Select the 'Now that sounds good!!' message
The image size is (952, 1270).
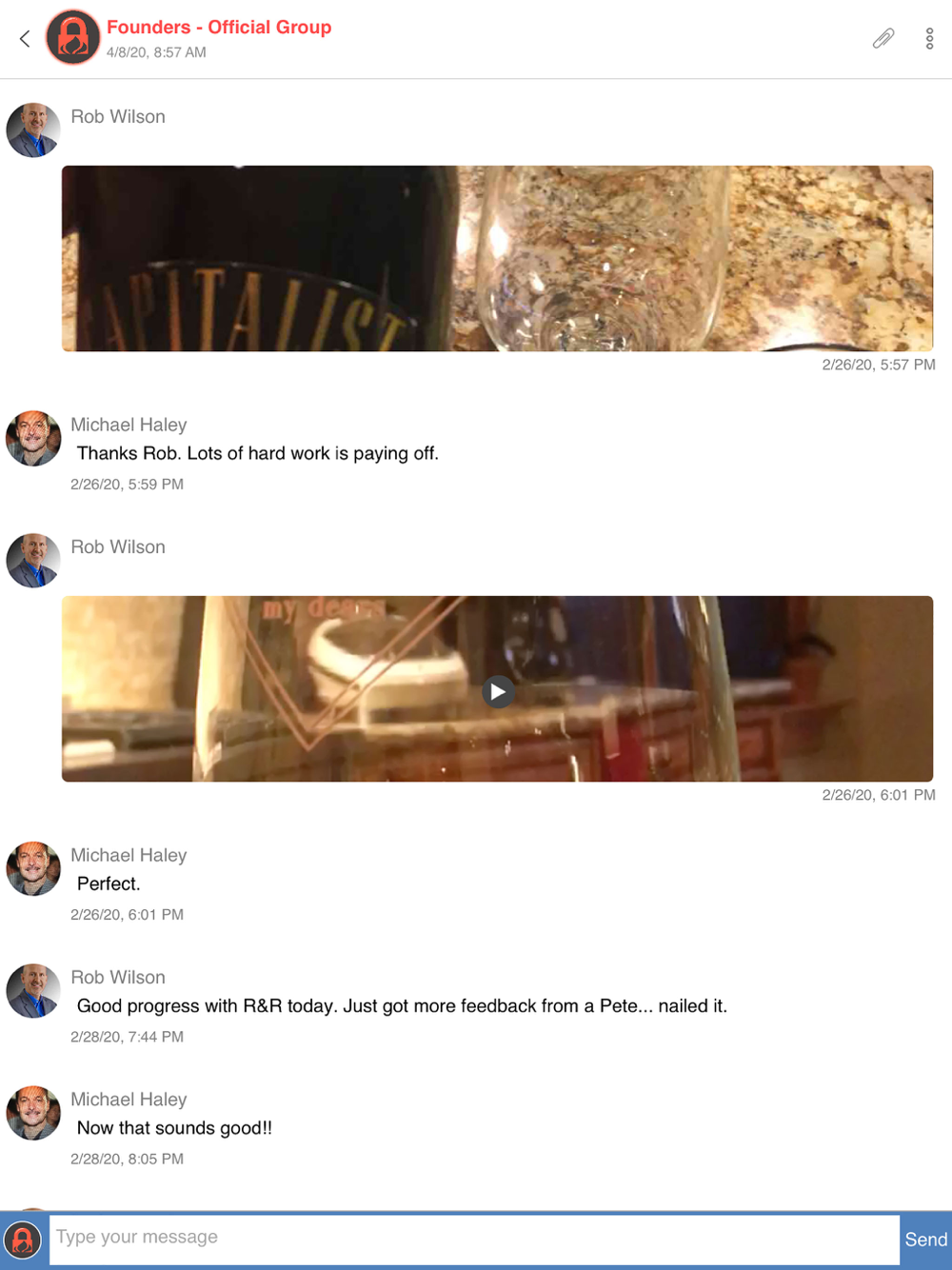[174, 1128]
